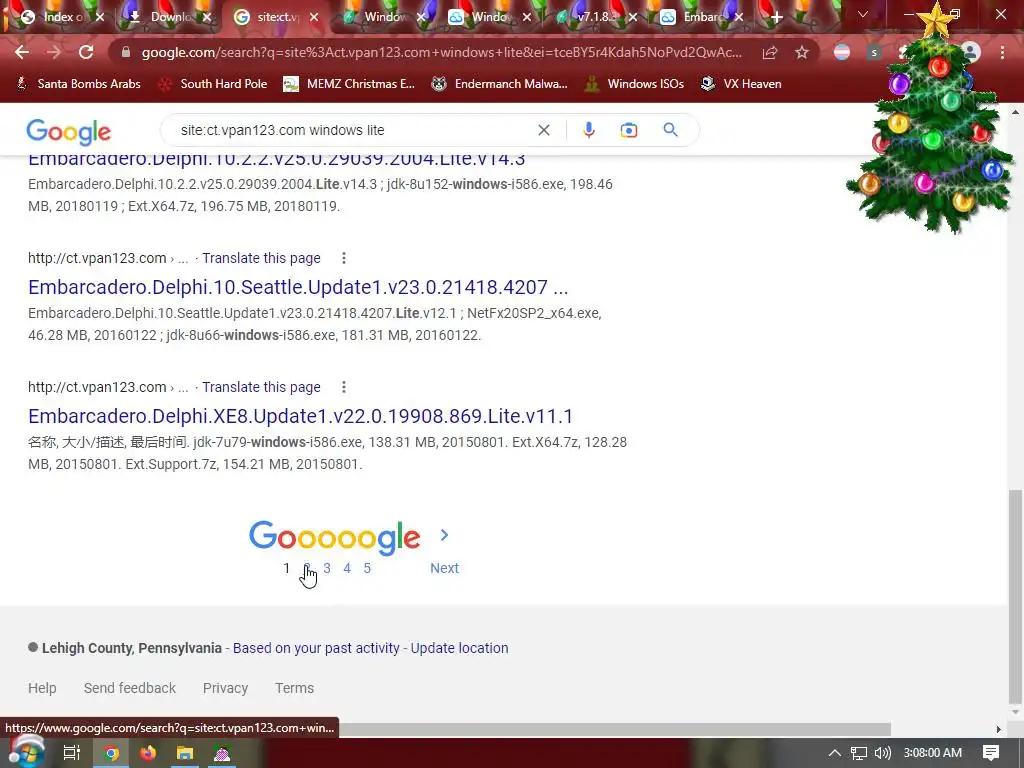Viewport: 1024px width, 768px height.
Task: Open Embarcadero.Delphi.10.Seattle.Update1 result
Action: pyautogui.click(x=298, y=287)
